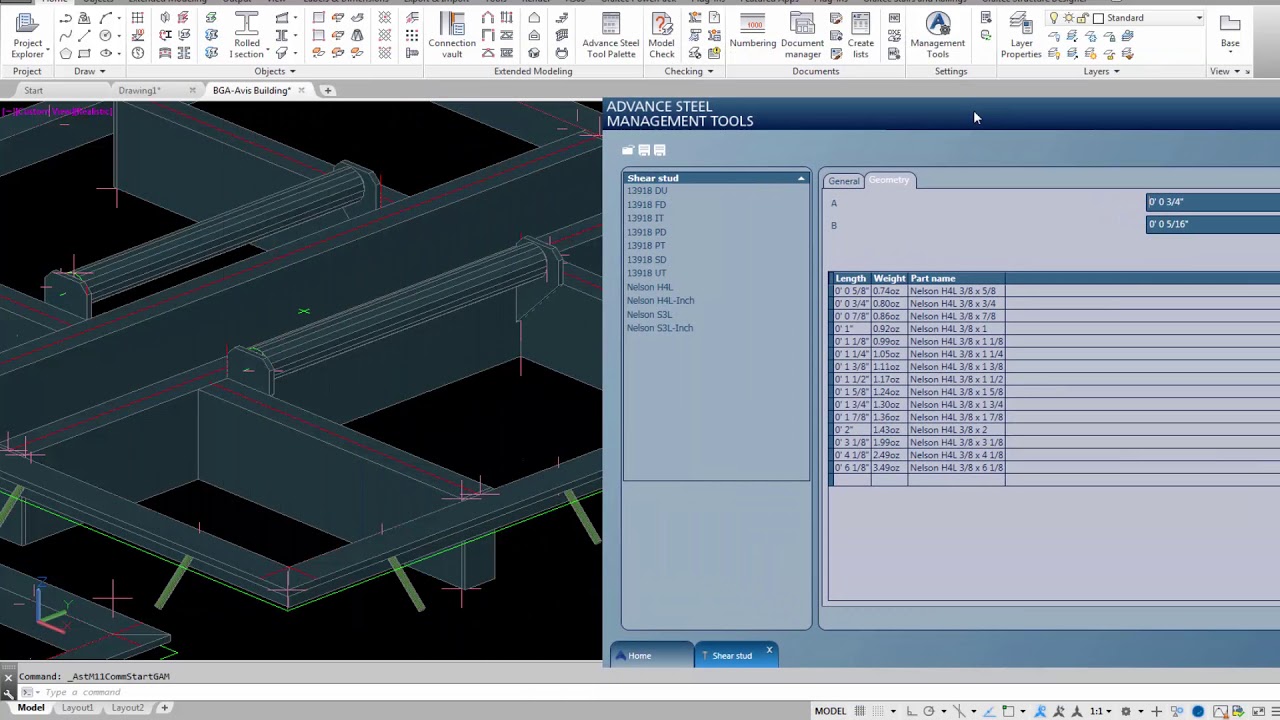Switch to the Geometry tab
This screenshot has height=720, width=1280.
[x=889, y=180]
